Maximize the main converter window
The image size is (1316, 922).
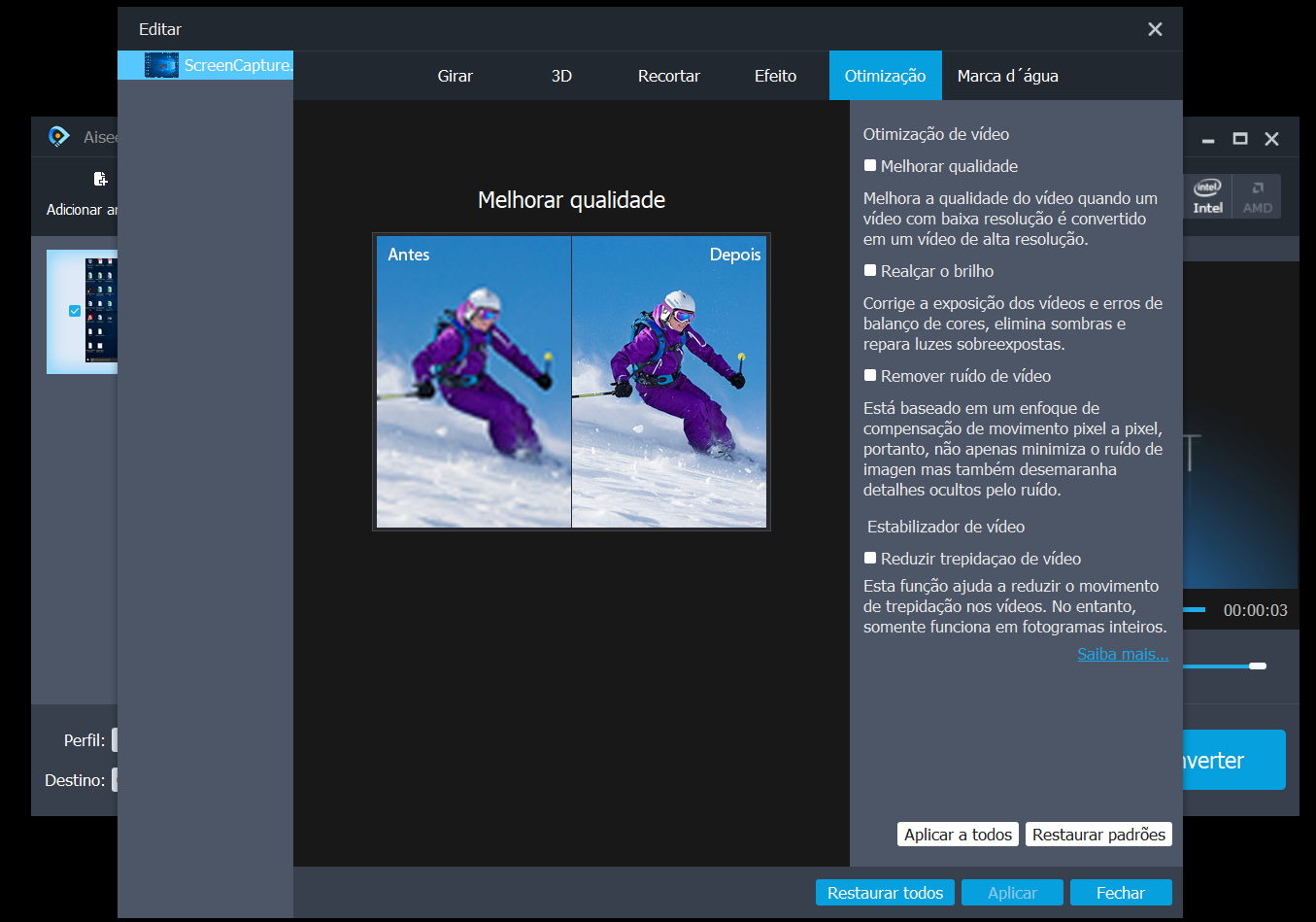(1240, 139)
